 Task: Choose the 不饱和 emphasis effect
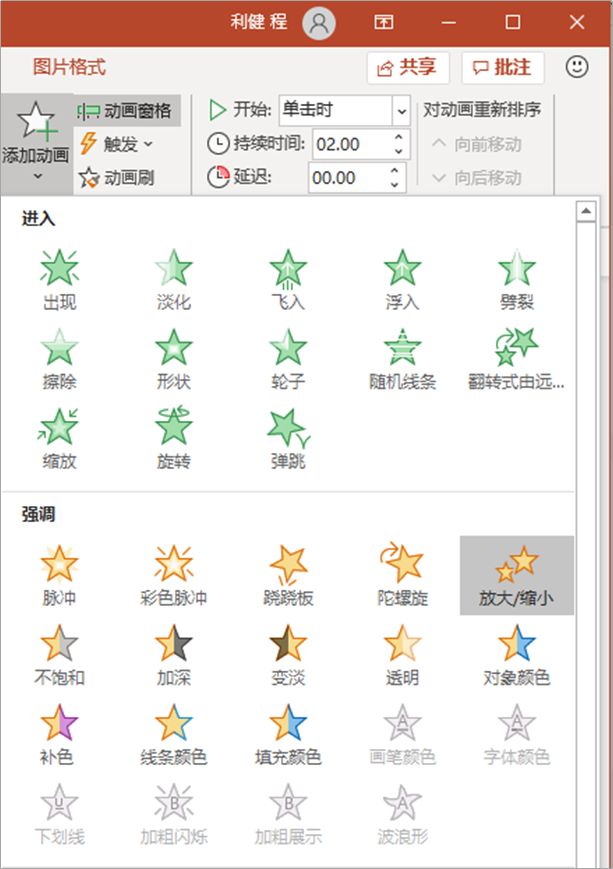pyautogui.click(x=59, y=655)
